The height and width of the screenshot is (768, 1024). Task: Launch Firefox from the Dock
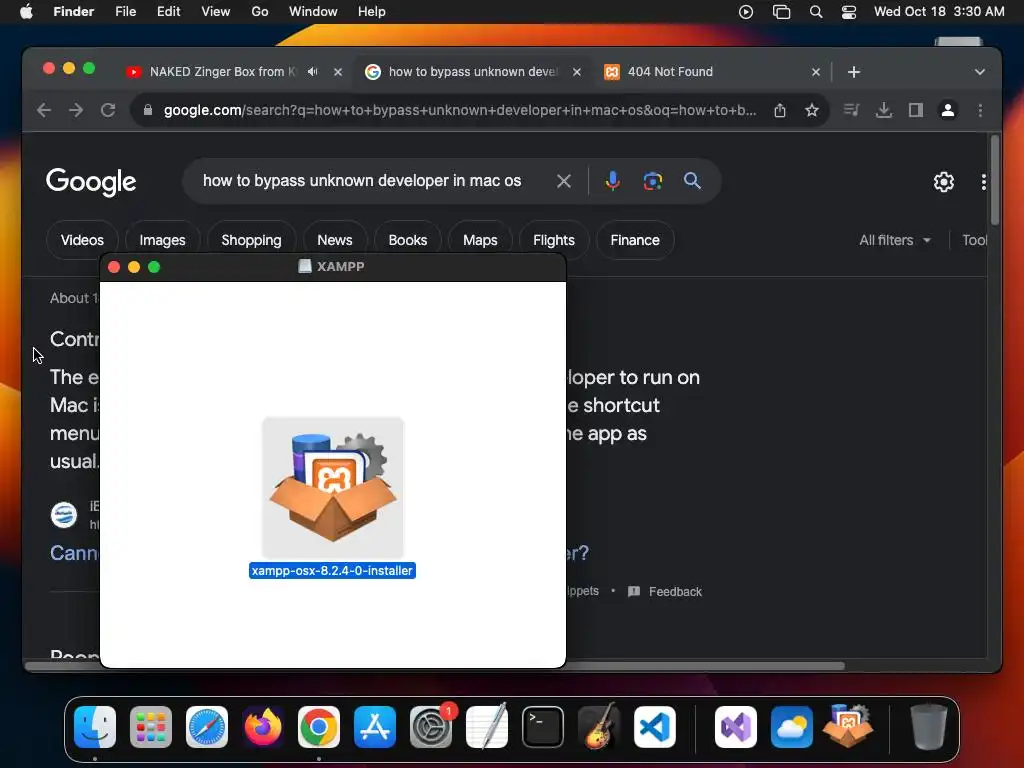tap(263, 727)
